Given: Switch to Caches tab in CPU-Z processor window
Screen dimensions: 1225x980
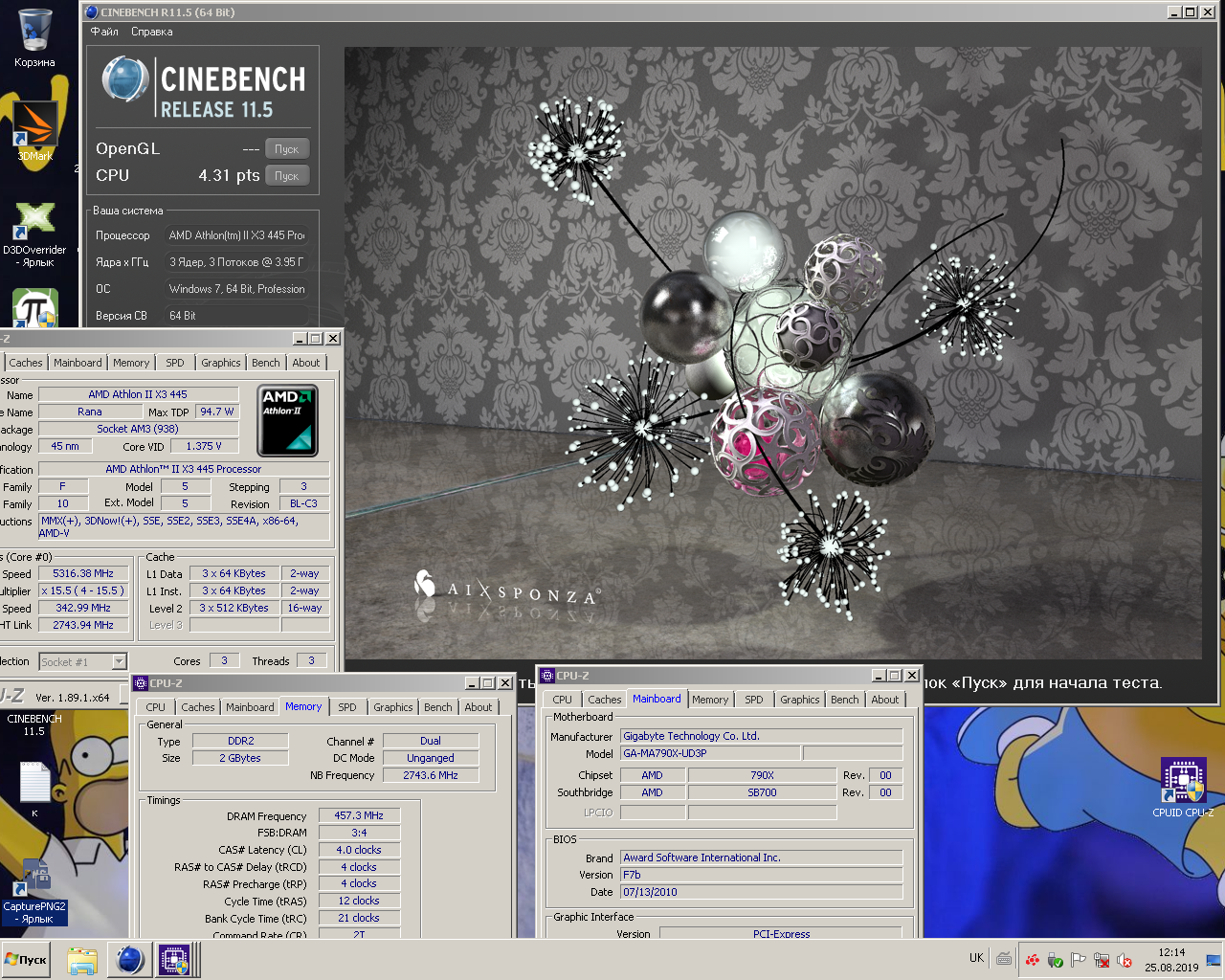Looking at the screenshot, I should [x=26, y=363].
